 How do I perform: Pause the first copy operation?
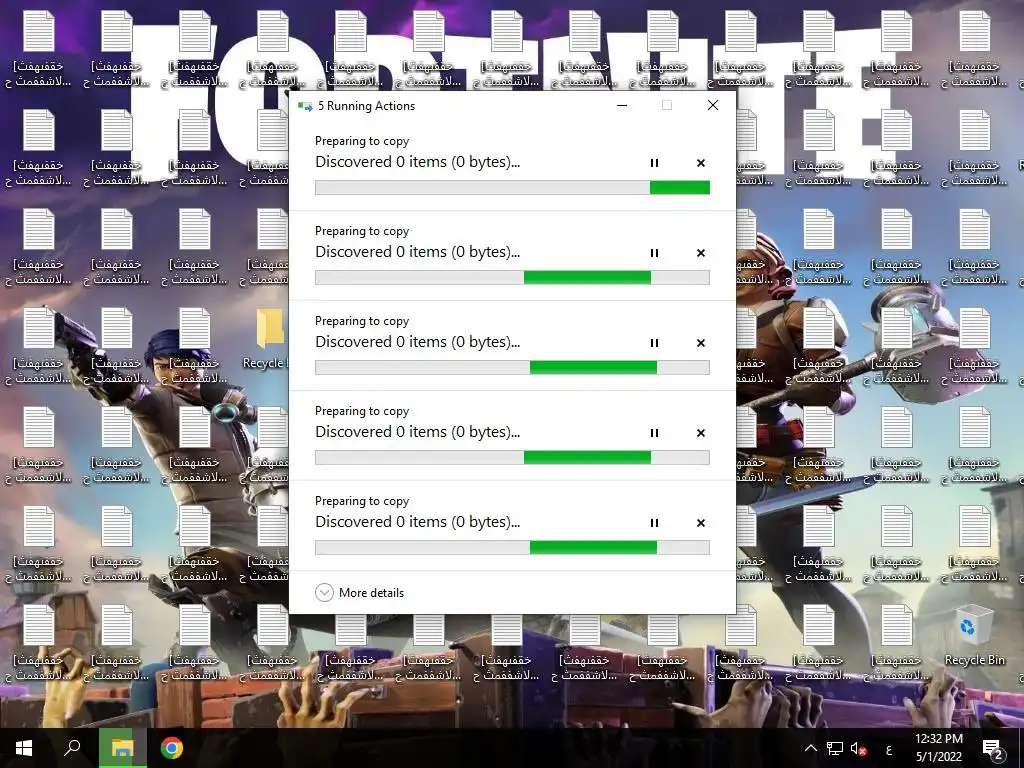tap(654, 163)
